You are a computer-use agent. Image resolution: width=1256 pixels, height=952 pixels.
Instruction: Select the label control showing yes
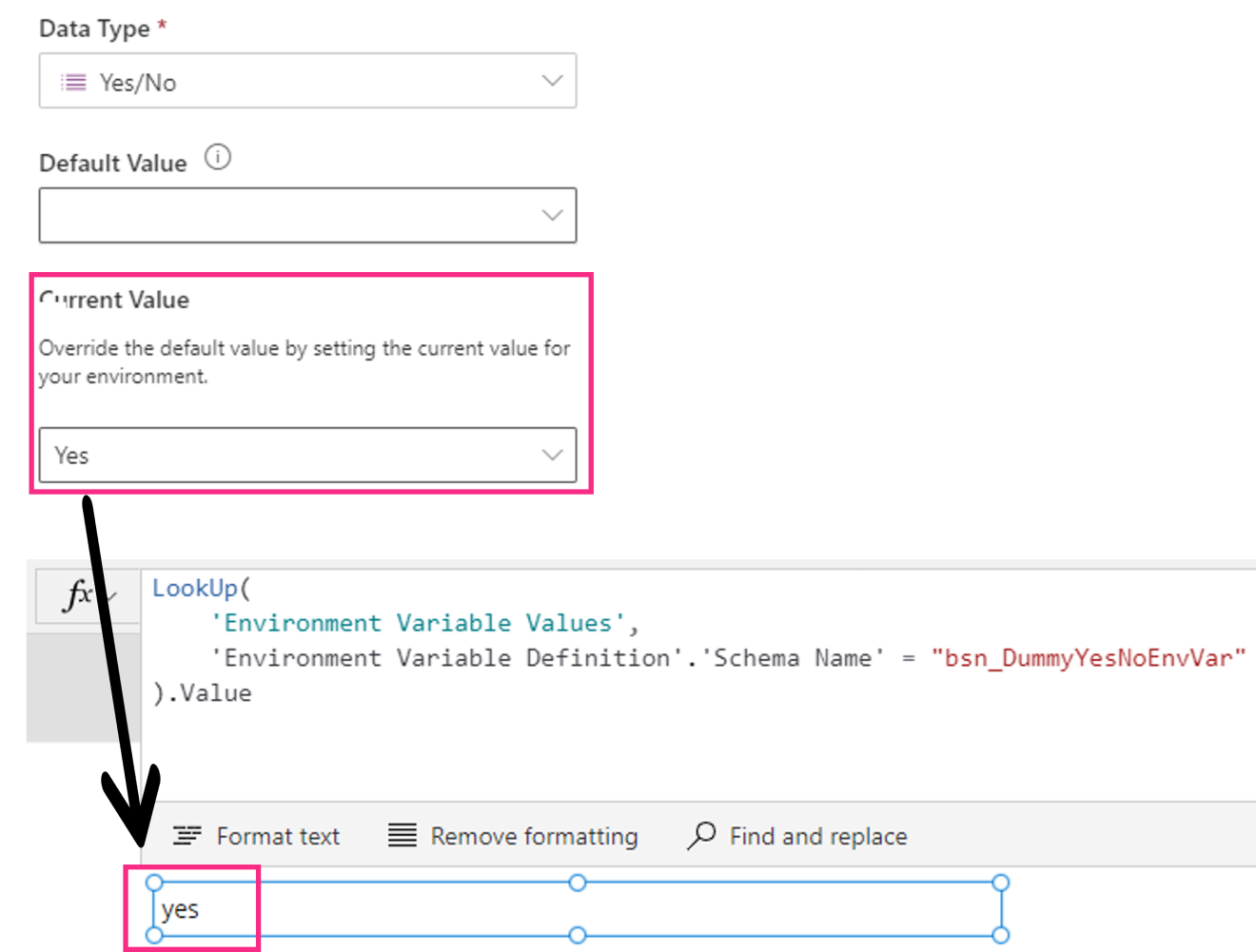[381, 910]
